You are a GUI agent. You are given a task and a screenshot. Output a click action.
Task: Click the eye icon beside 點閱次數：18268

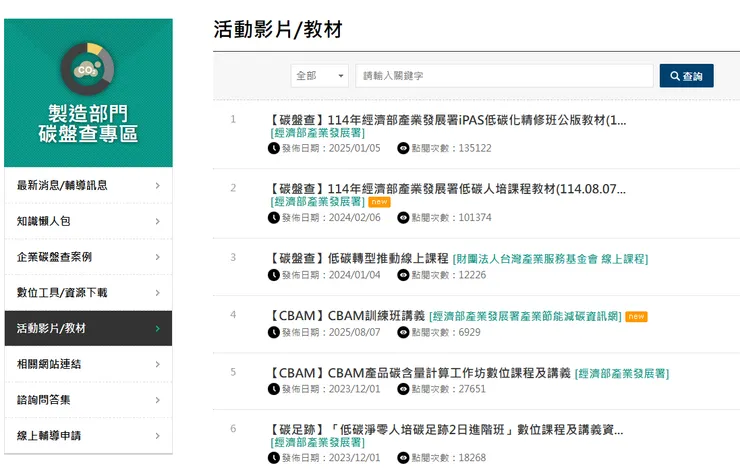[x=403, y=458]
